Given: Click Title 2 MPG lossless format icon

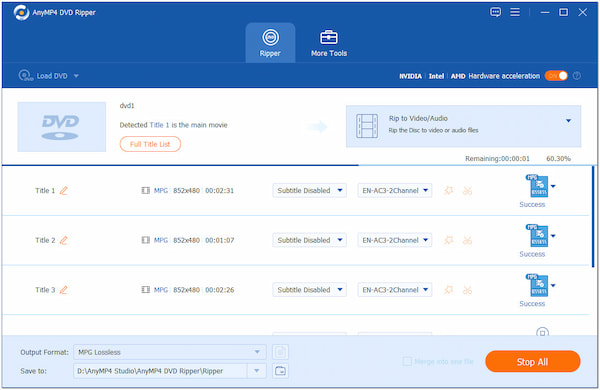Looking at the screenshot, I should (x=537, y=236).
